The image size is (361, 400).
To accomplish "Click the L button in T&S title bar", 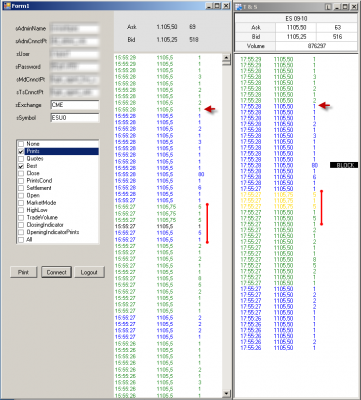I will 328,6.
